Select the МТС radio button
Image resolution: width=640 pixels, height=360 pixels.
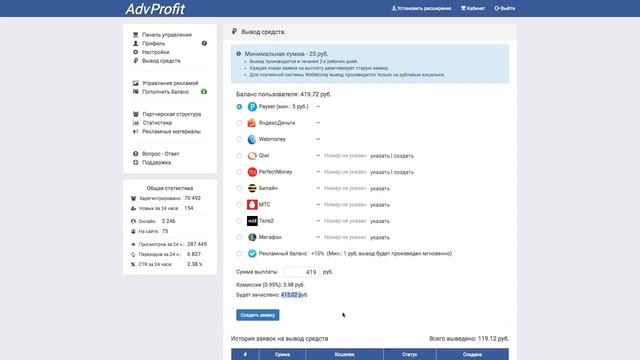239,204
